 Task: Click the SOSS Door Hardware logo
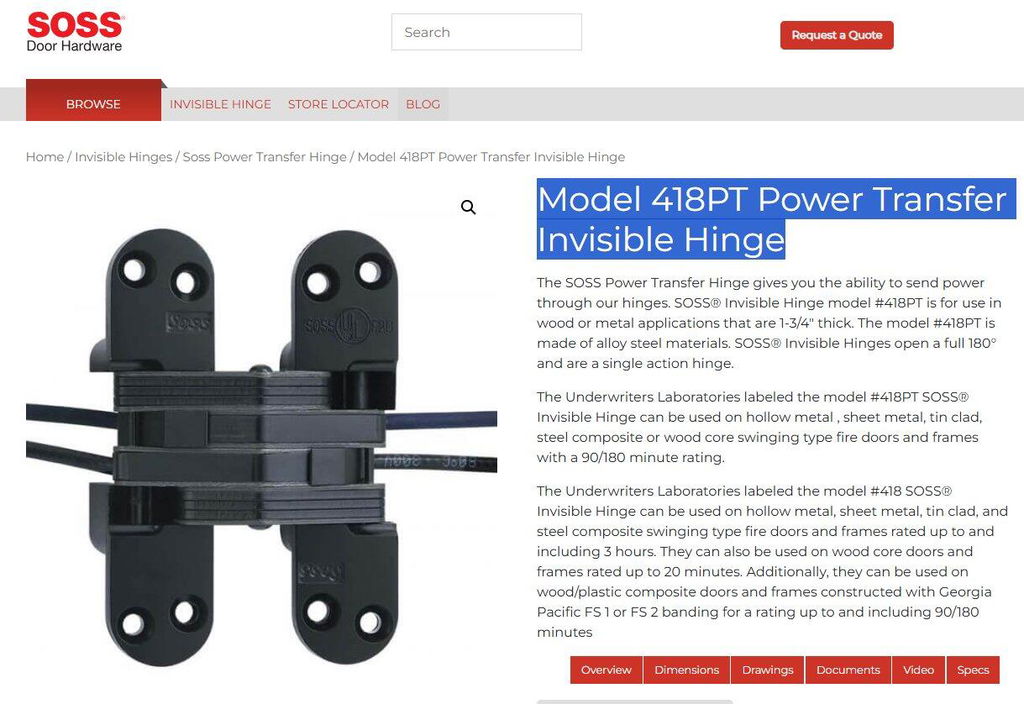click(74, 32)
